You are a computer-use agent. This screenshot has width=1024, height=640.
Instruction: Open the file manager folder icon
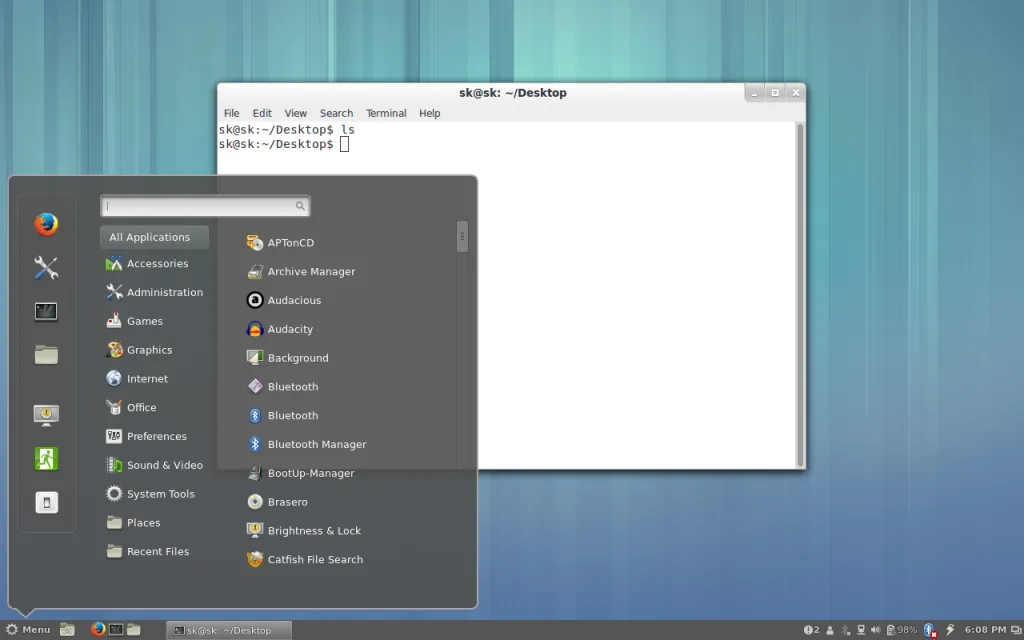click(x=44, y=355)
